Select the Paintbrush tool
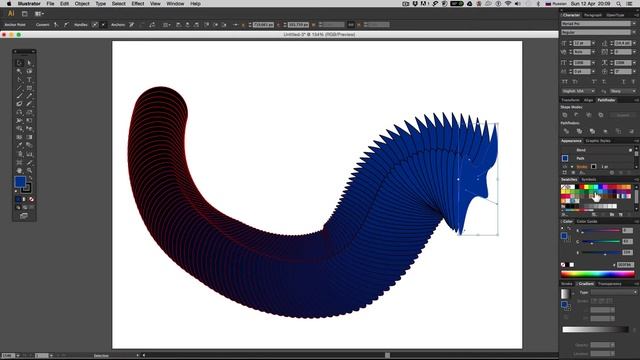 19,96
